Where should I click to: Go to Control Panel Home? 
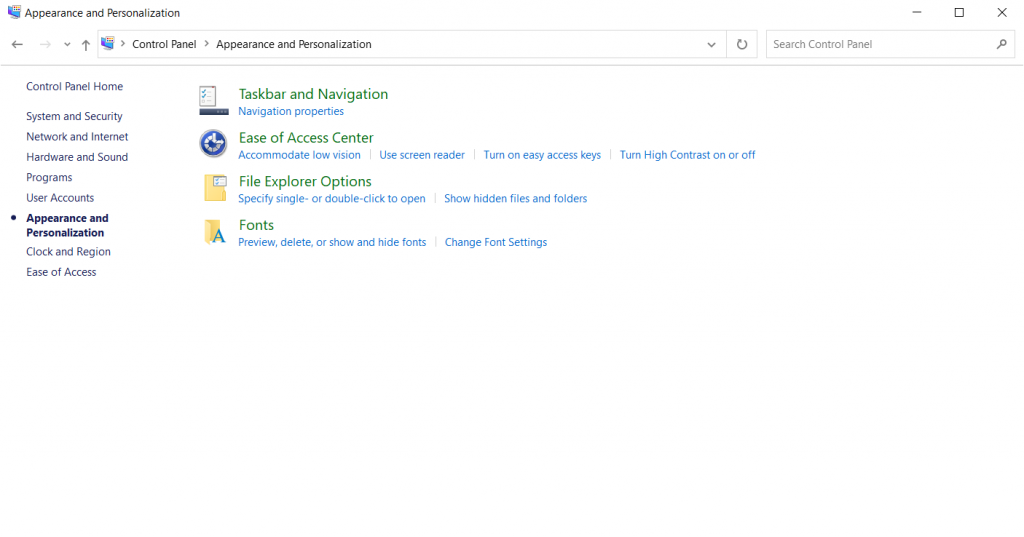[74, 86]
